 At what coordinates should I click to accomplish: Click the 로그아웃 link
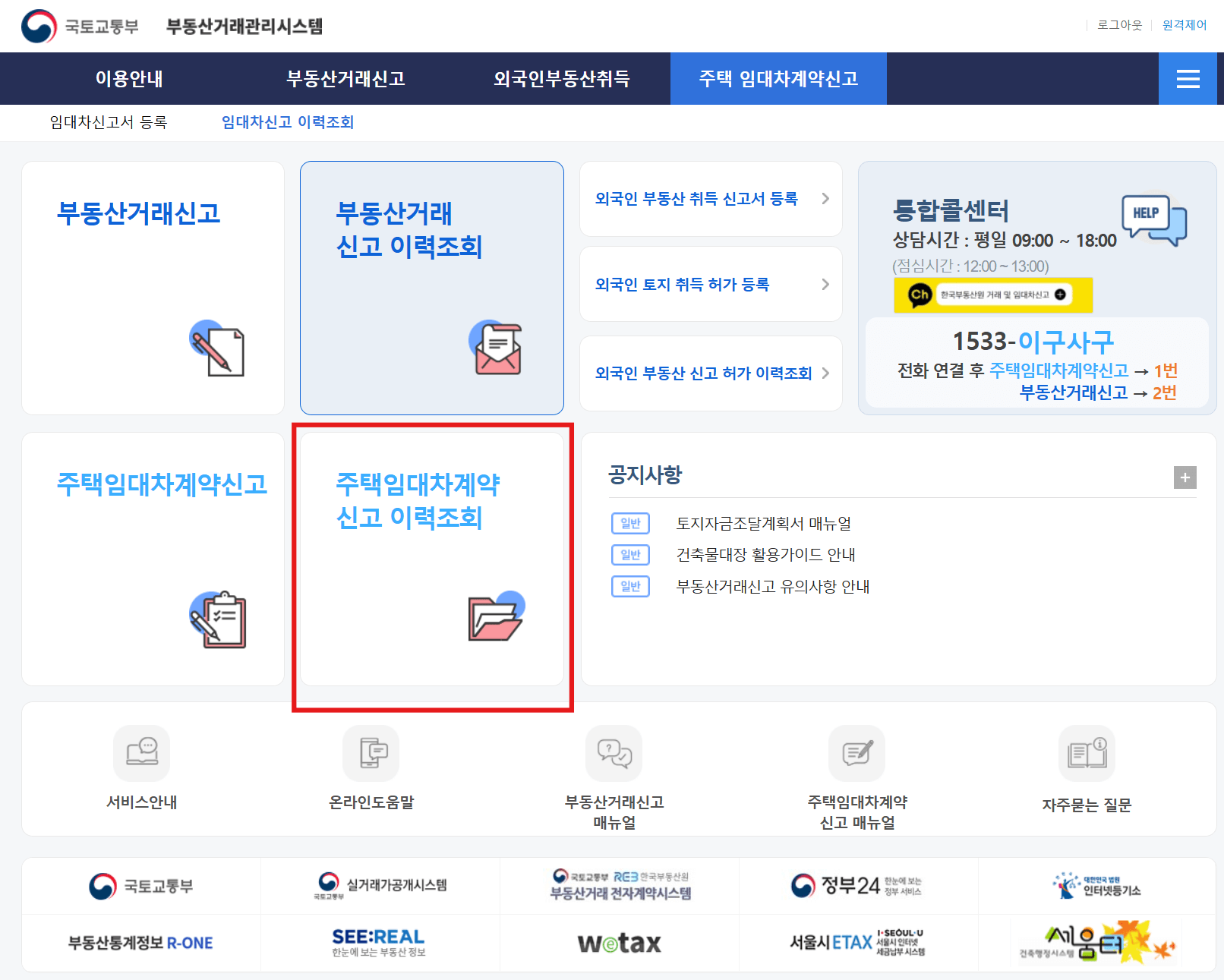1119,25
